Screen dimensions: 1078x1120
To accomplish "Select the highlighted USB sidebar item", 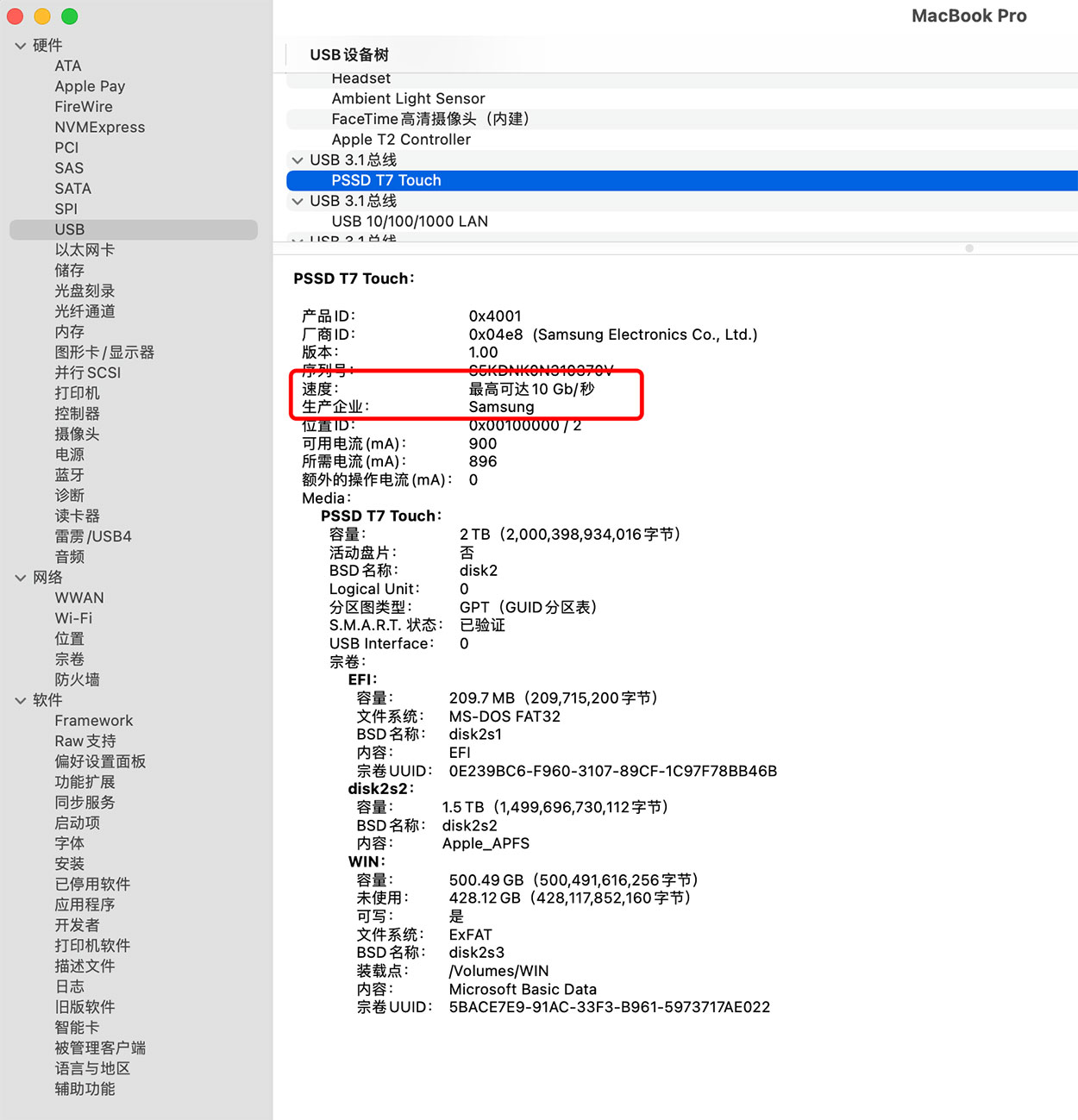I will pos(134,229).
